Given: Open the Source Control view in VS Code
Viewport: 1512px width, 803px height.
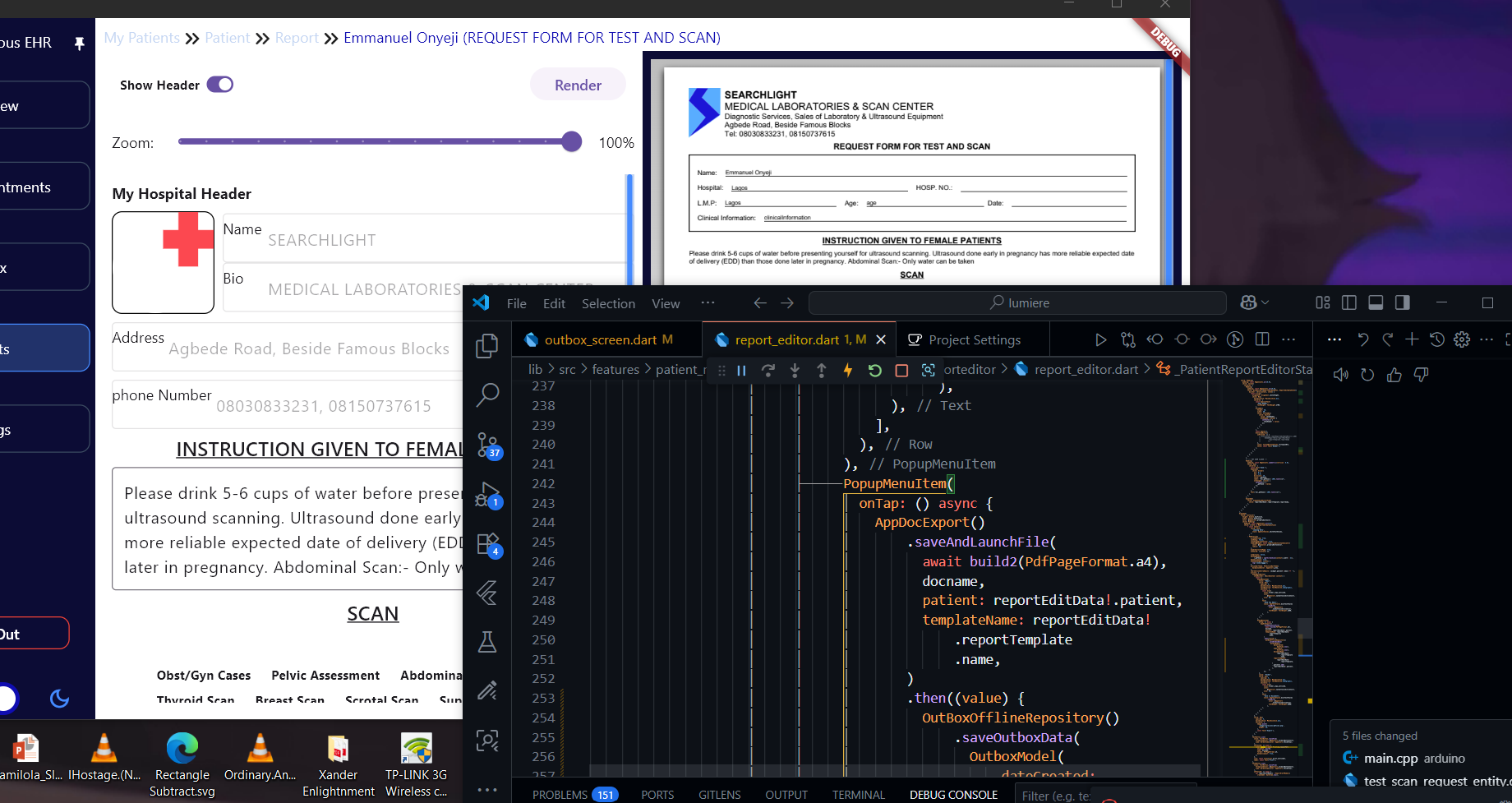Looking at the screenshot, I should (x=487, y=445).
